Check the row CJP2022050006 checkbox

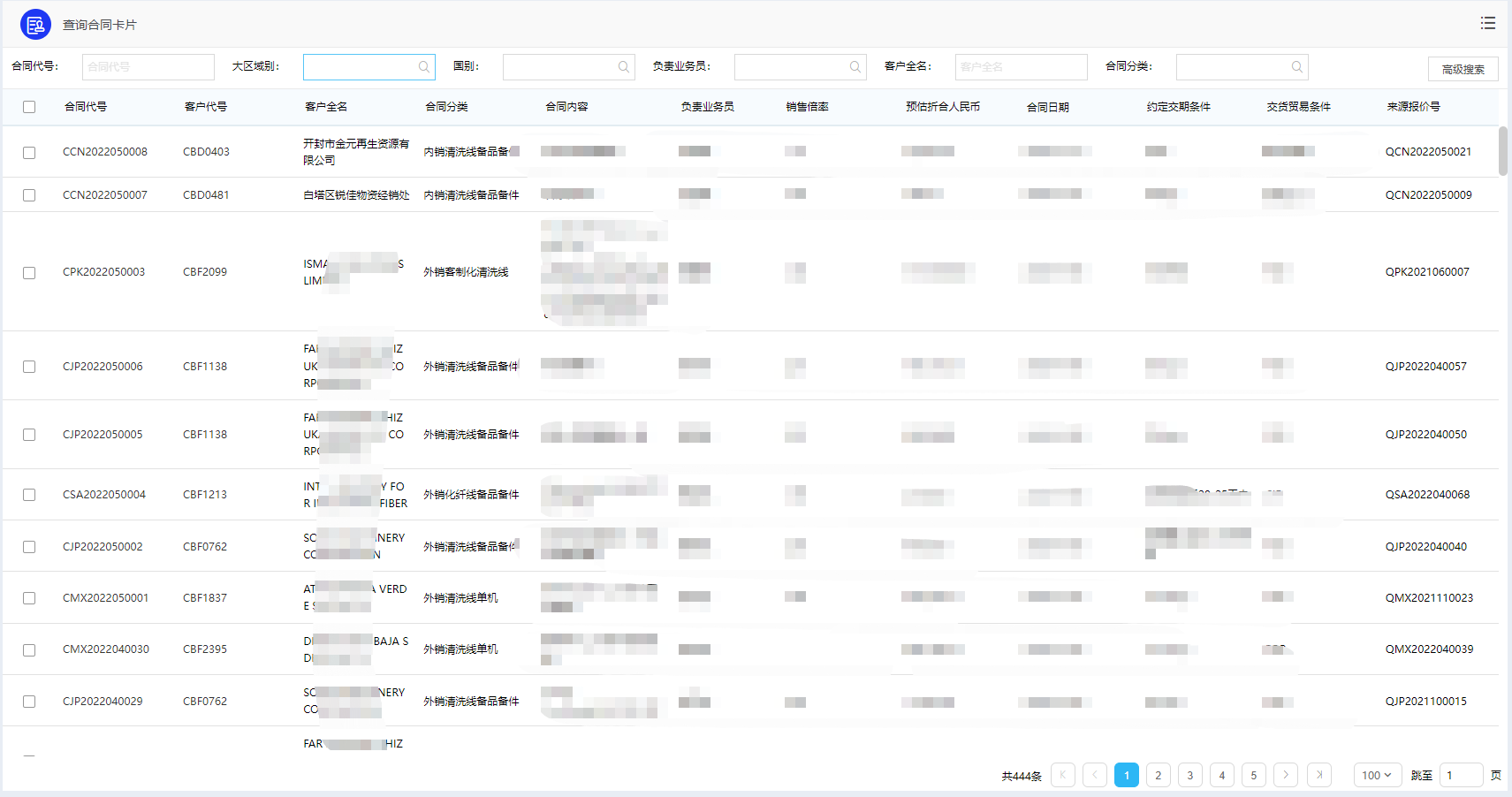(x=29, y=367)
